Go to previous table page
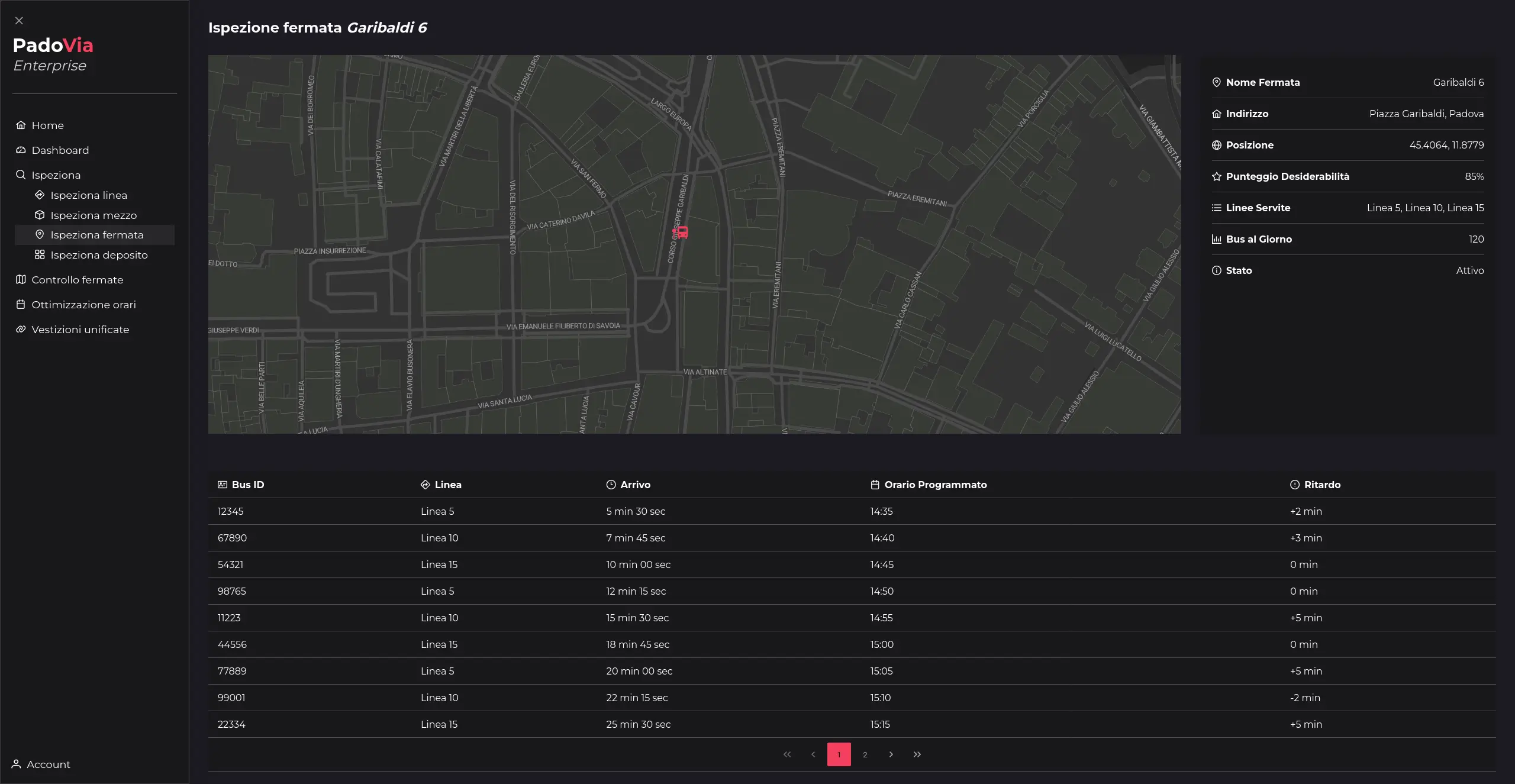This screenshot has width=1515, height=784. pyautogui.click(x=813, y=754)
